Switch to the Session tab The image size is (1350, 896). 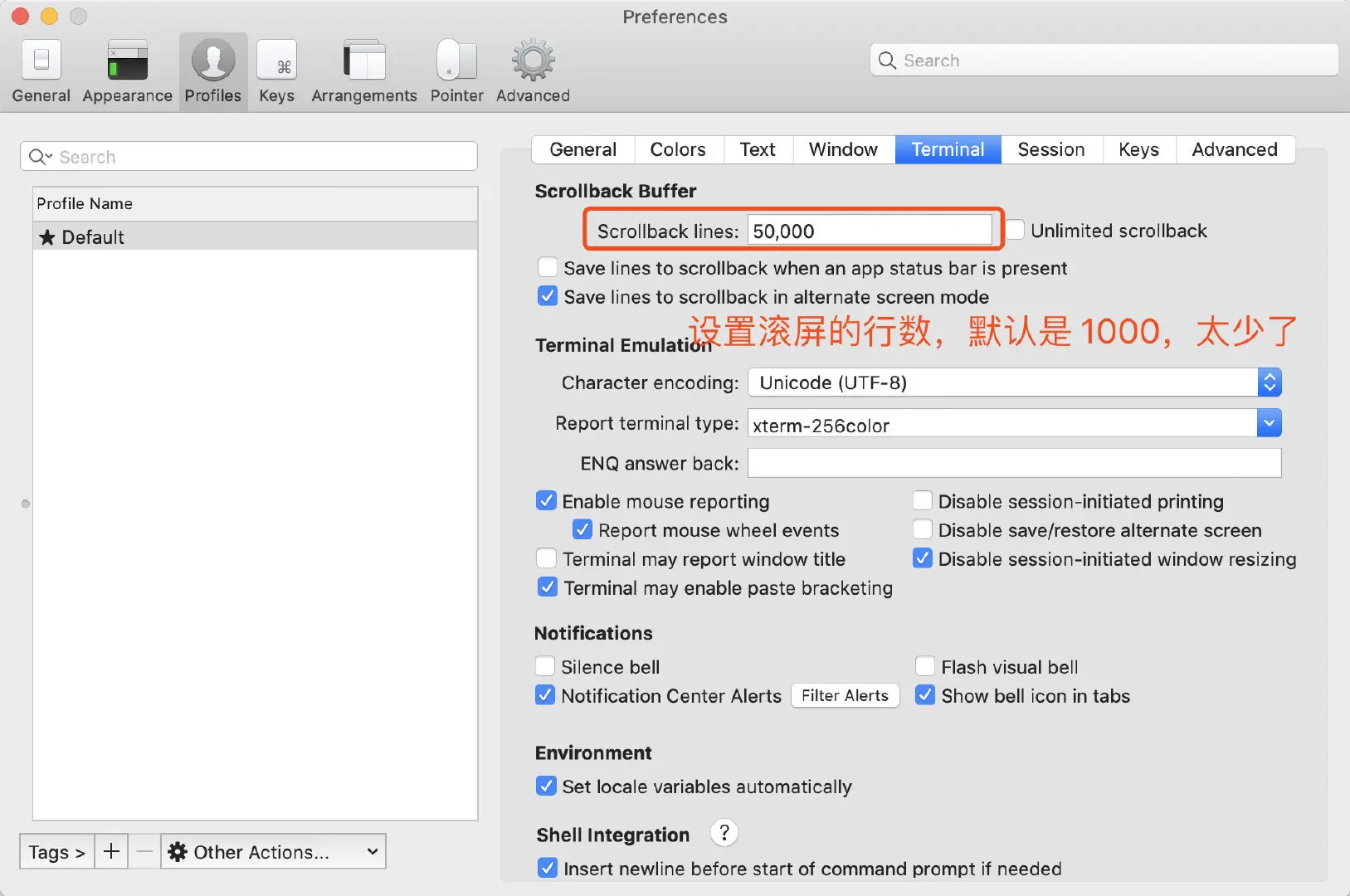(x=1051, y=149)
